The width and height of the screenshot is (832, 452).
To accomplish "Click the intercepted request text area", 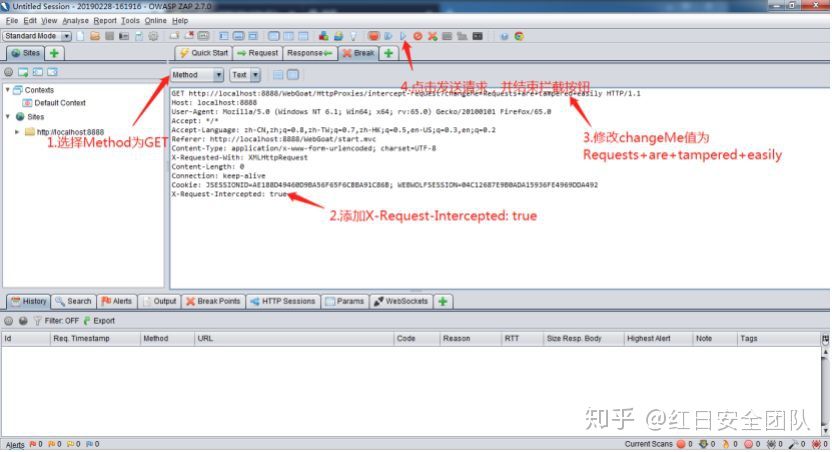I will [499, 188].
